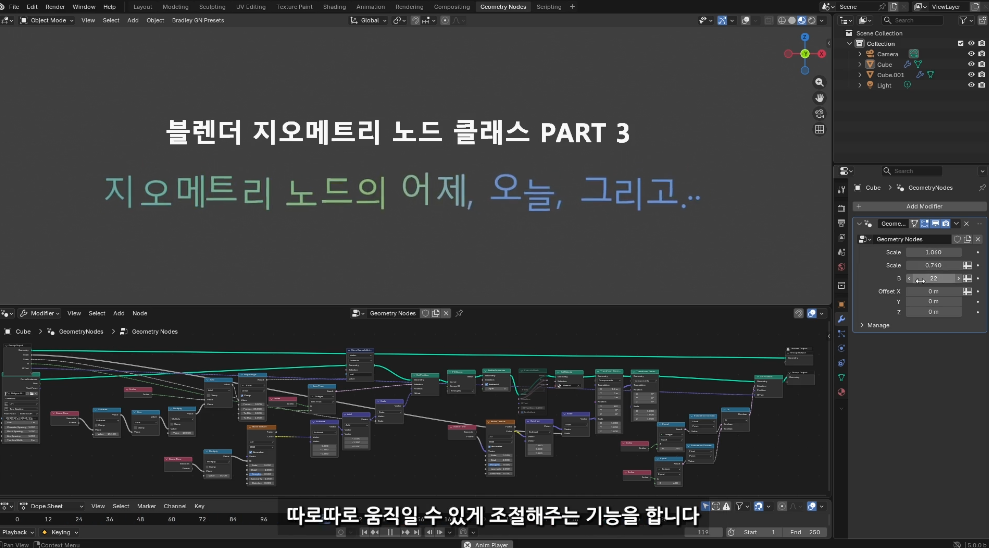Toggle Collection exclude checkbox
This screenshot has height=548, width=989.
(961, 44)
